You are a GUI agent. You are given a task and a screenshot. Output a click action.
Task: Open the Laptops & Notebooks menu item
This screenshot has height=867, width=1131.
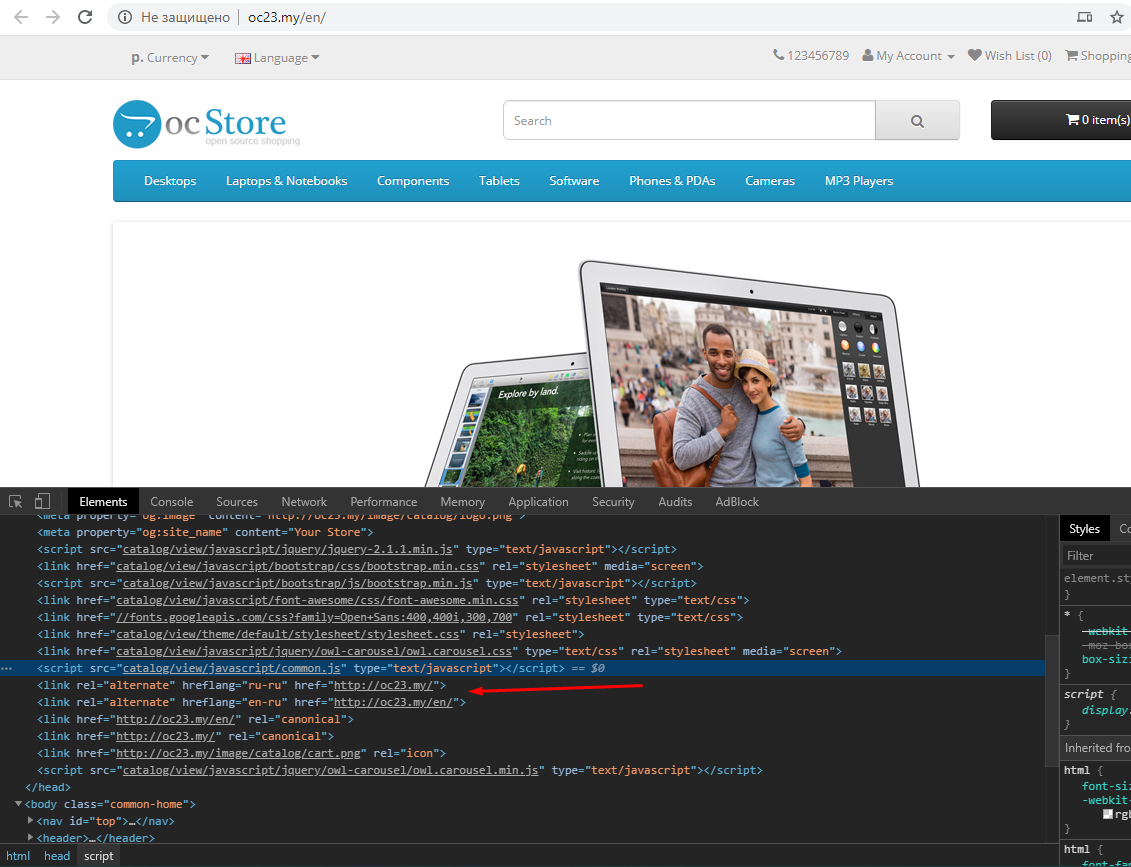pyautogui.click(x=286, y=181)
